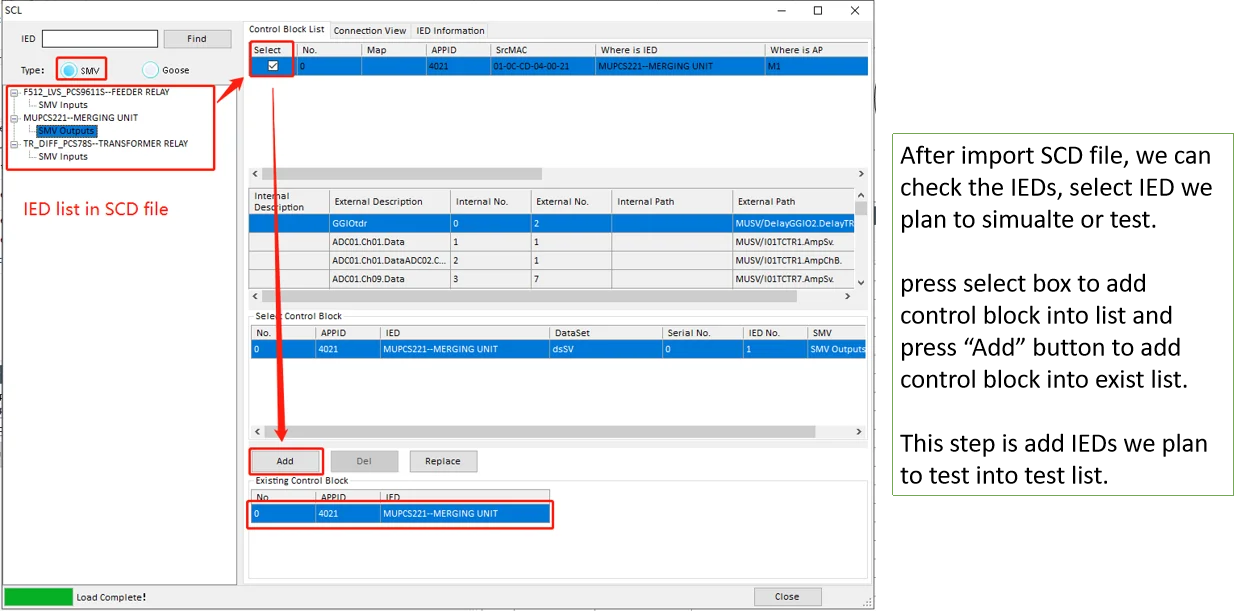Click the DataSet column header
Image resolution: width=1235 pixels, height=612 pixels.
coord(604,332)
